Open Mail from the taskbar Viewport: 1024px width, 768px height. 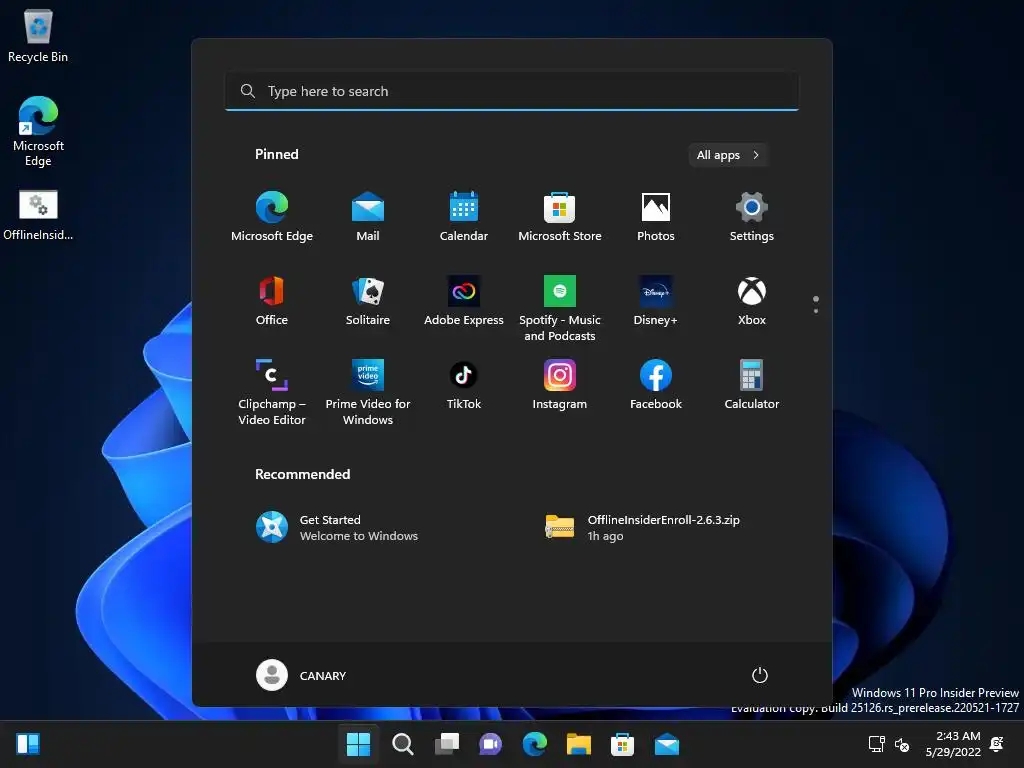pos(667,744)
